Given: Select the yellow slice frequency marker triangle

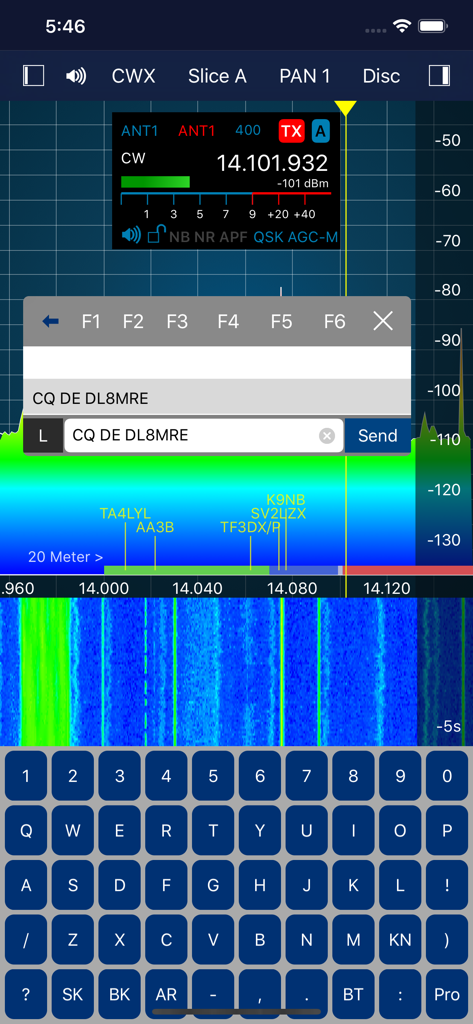Looking at the screenshot, I should (x=346, y=108).
